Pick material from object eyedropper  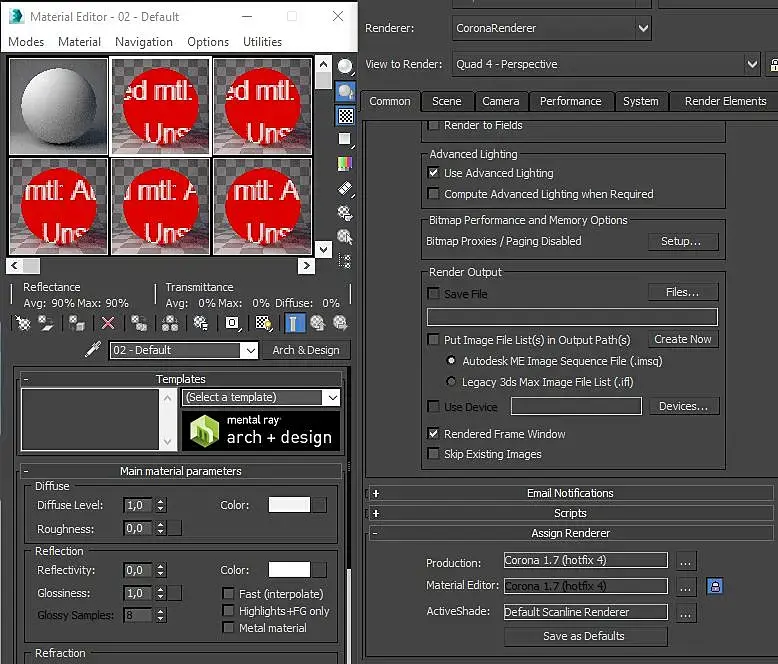(93, 349)
